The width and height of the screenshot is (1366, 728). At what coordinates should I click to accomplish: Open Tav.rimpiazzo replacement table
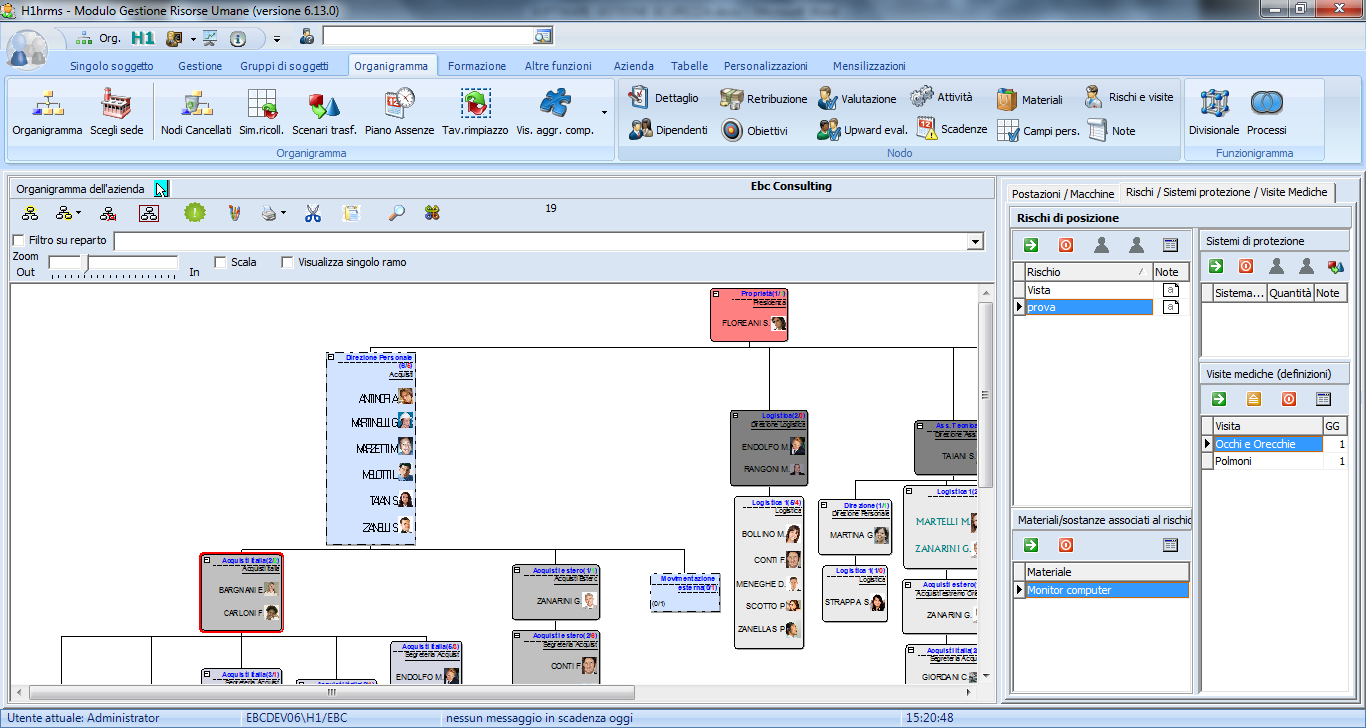475,111
